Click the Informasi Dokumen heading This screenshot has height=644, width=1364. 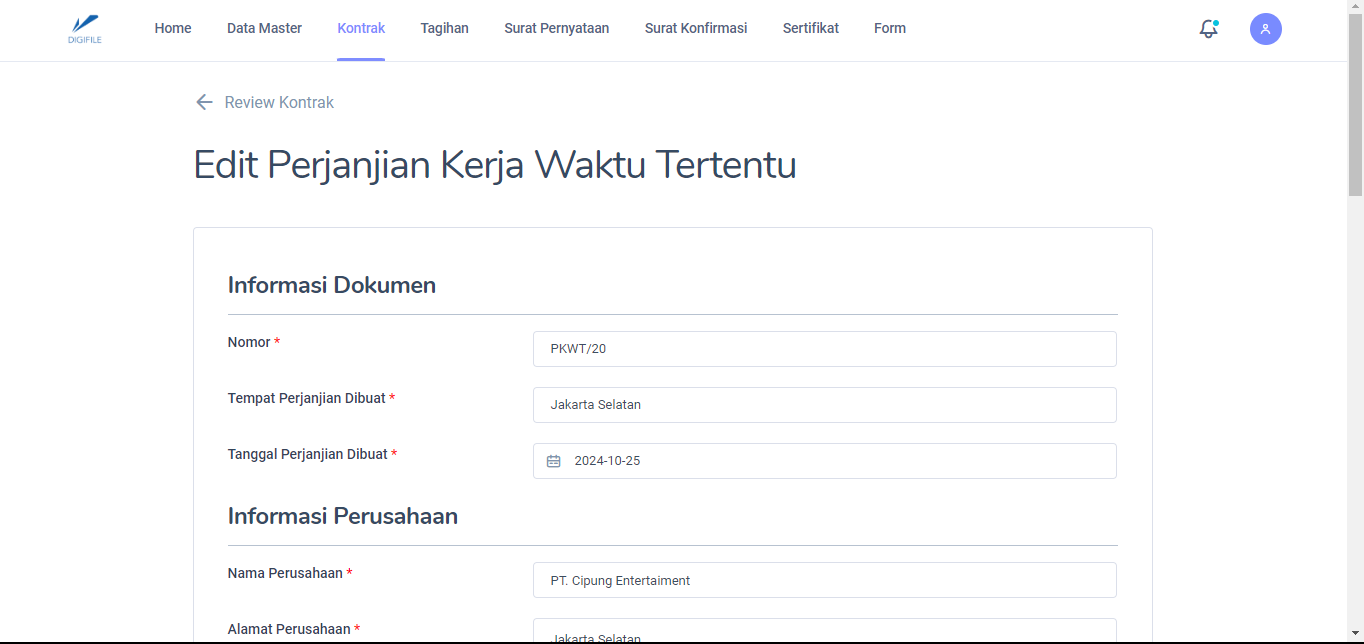pos(332,285)
